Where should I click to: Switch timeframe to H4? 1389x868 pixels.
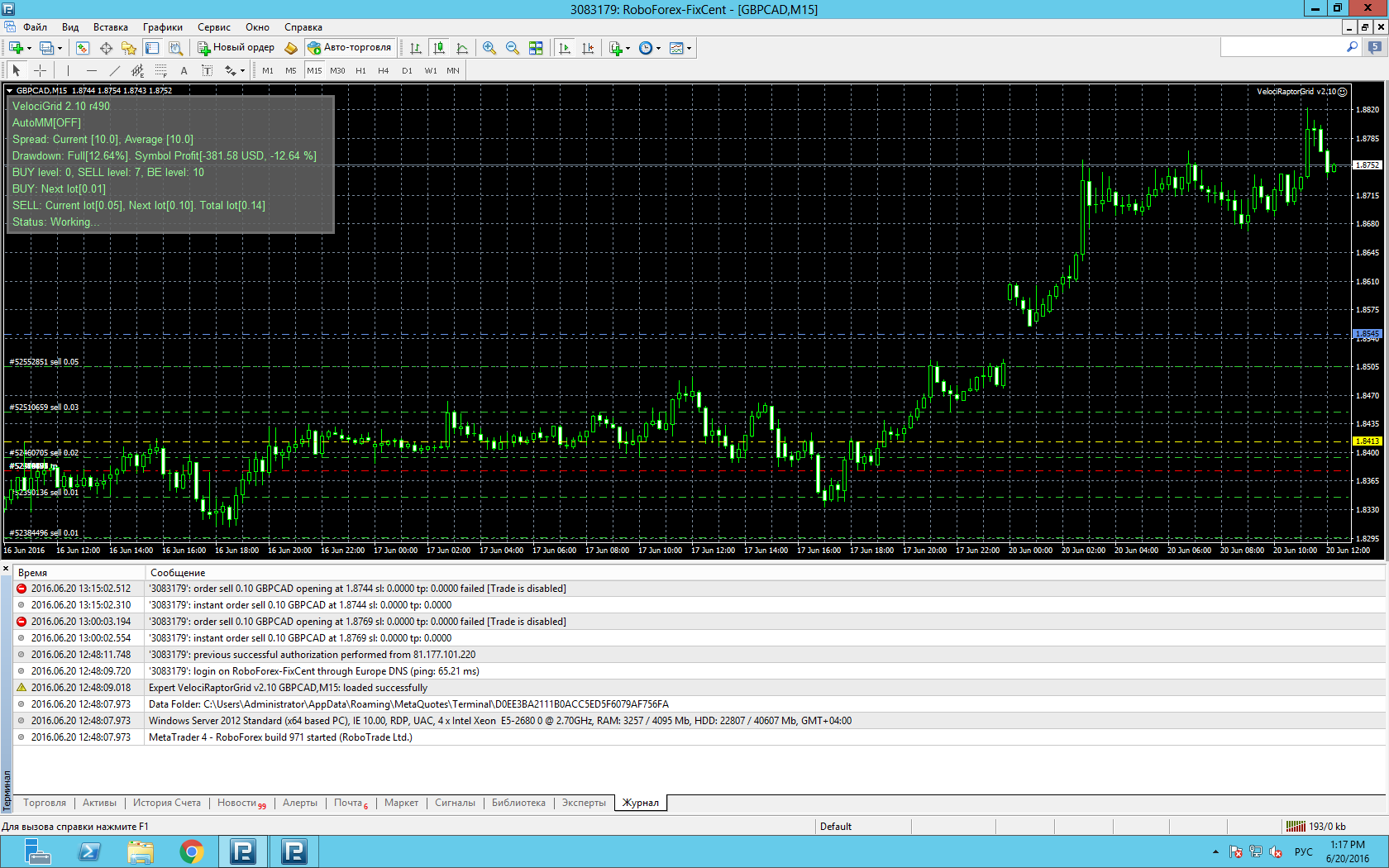point(384,70)
